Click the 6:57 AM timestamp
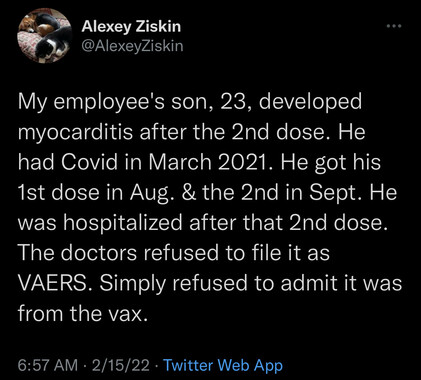Image resolution: width=421 pixels, height=380 pixels. (47, 365)
